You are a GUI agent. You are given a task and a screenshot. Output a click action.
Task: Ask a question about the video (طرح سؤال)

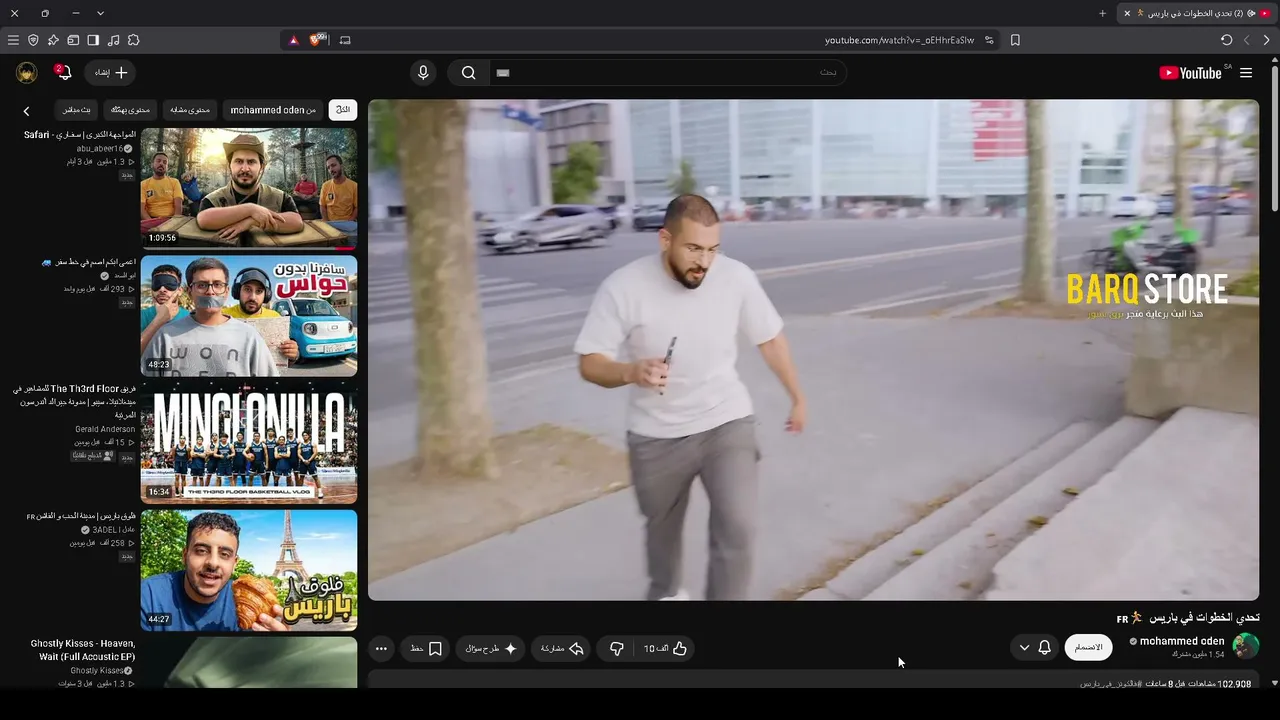coord(491,649)
